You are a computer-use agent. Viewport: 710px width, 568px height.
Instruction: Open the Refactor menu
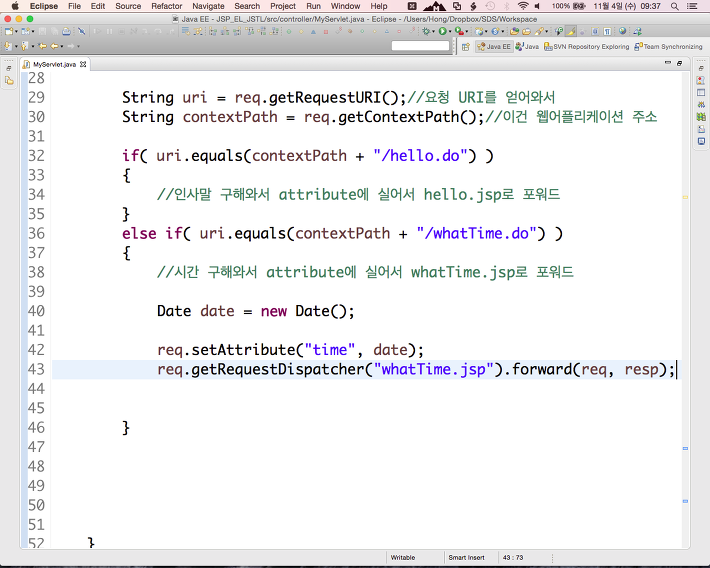167,6
